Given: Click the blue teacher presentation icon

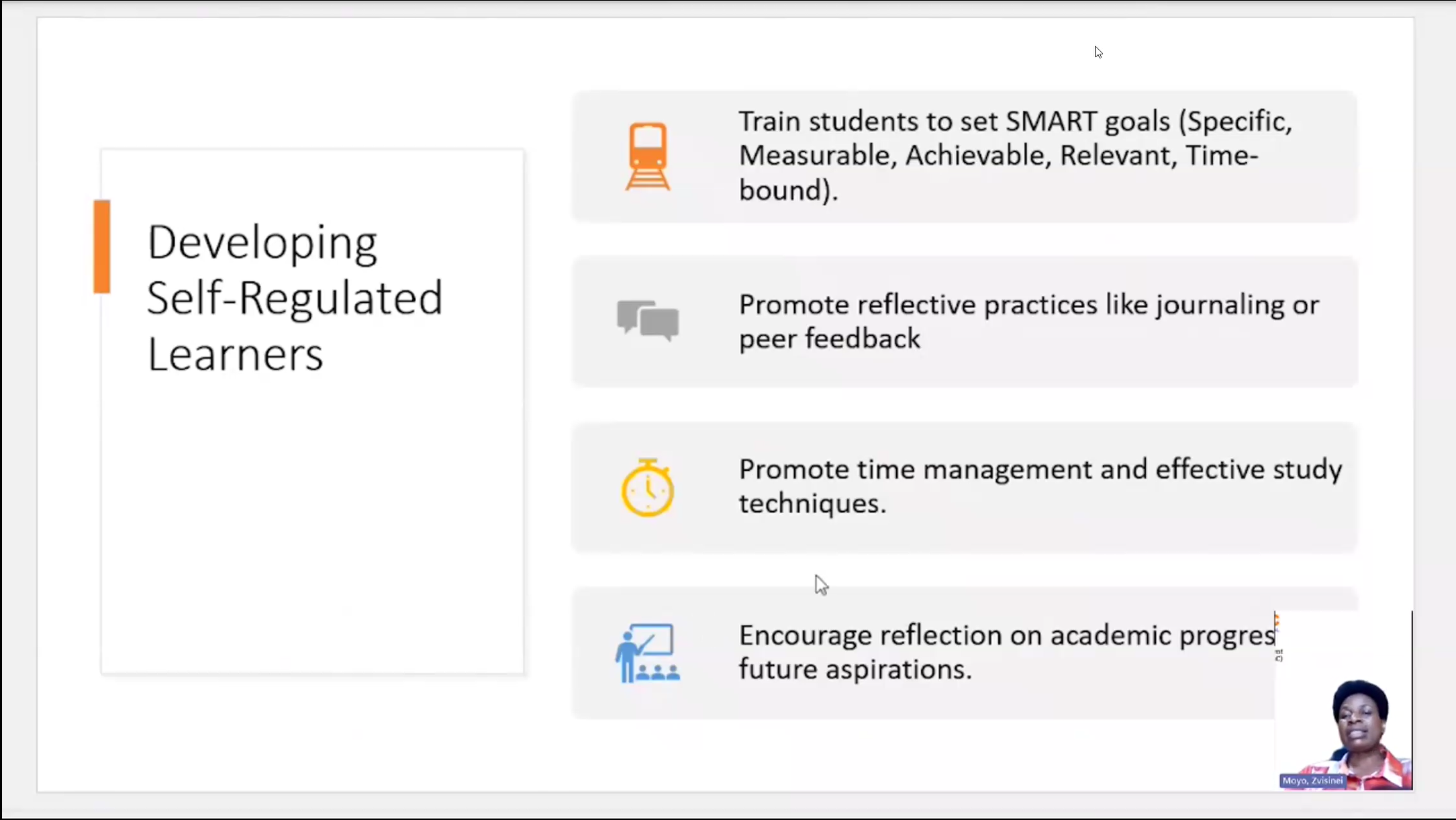Looking at the screenshot, I should point(647,653).
